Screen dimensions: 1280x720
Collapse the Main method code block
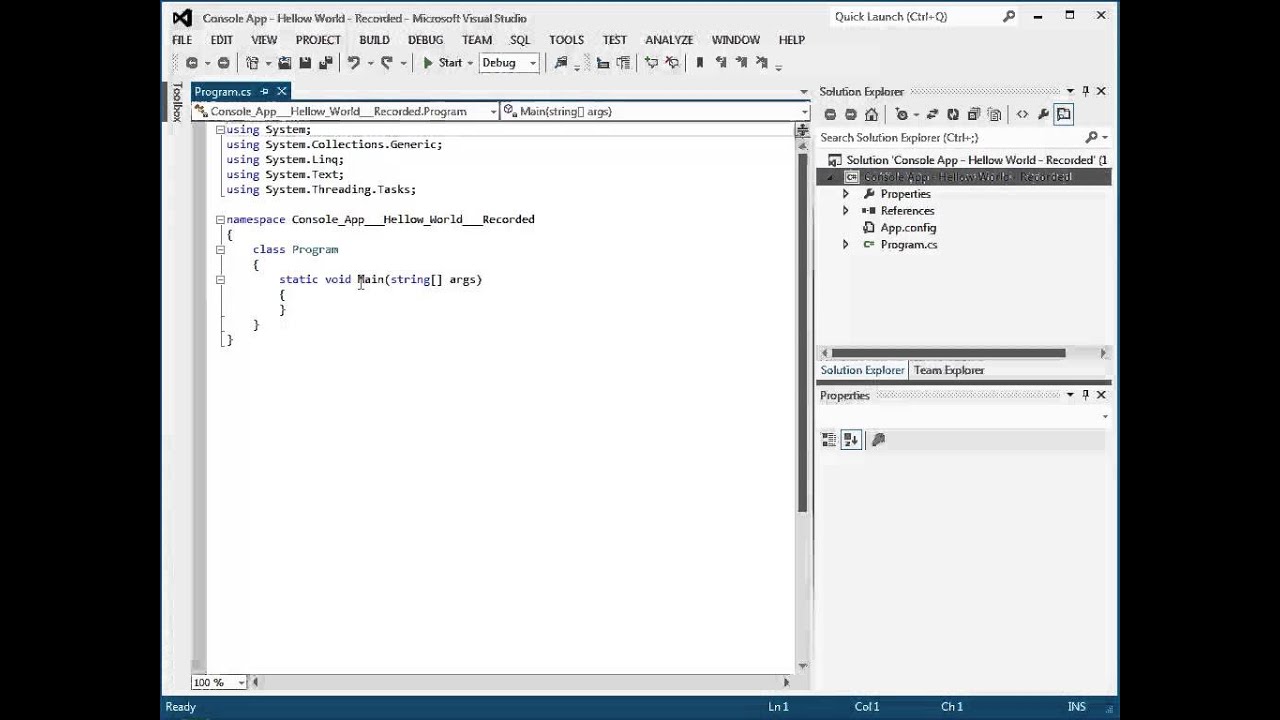click(x=220, y=280)
